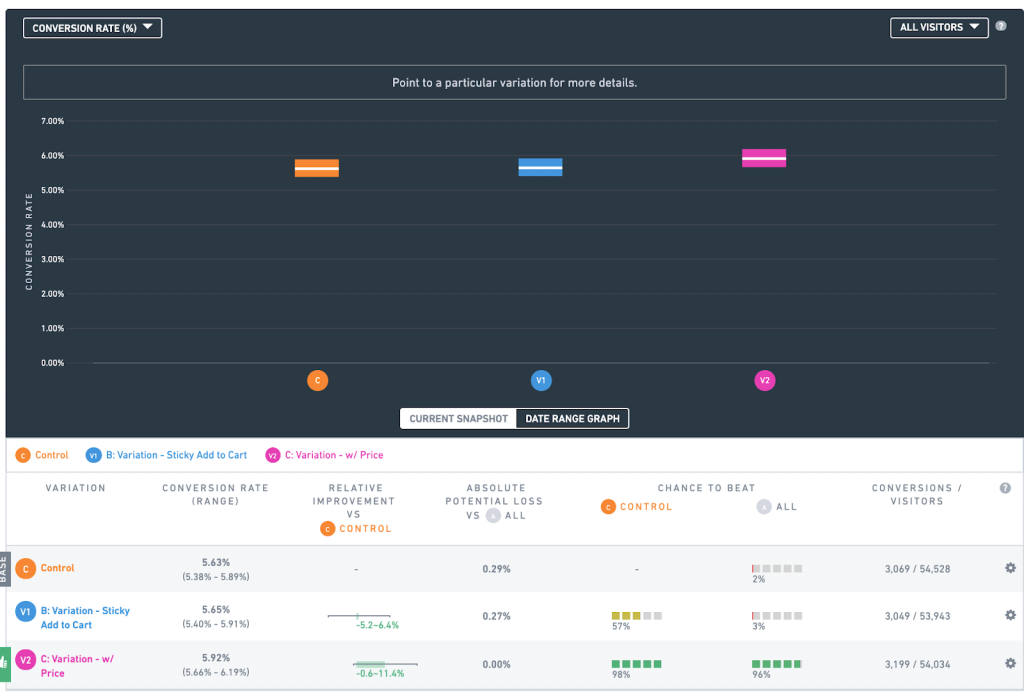Click the Control legend label
The width and height of the screenshot is (1024, 692).
click(52, 455)
